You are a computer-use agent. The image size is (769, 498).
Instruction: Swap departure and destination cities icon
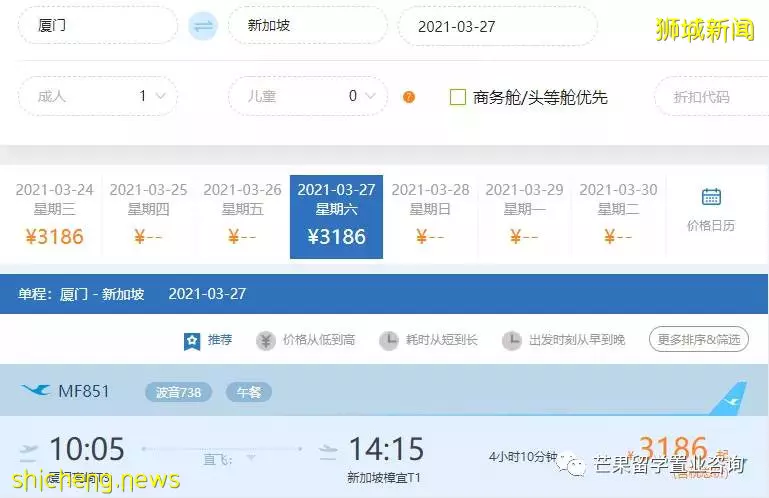point(203,26)
